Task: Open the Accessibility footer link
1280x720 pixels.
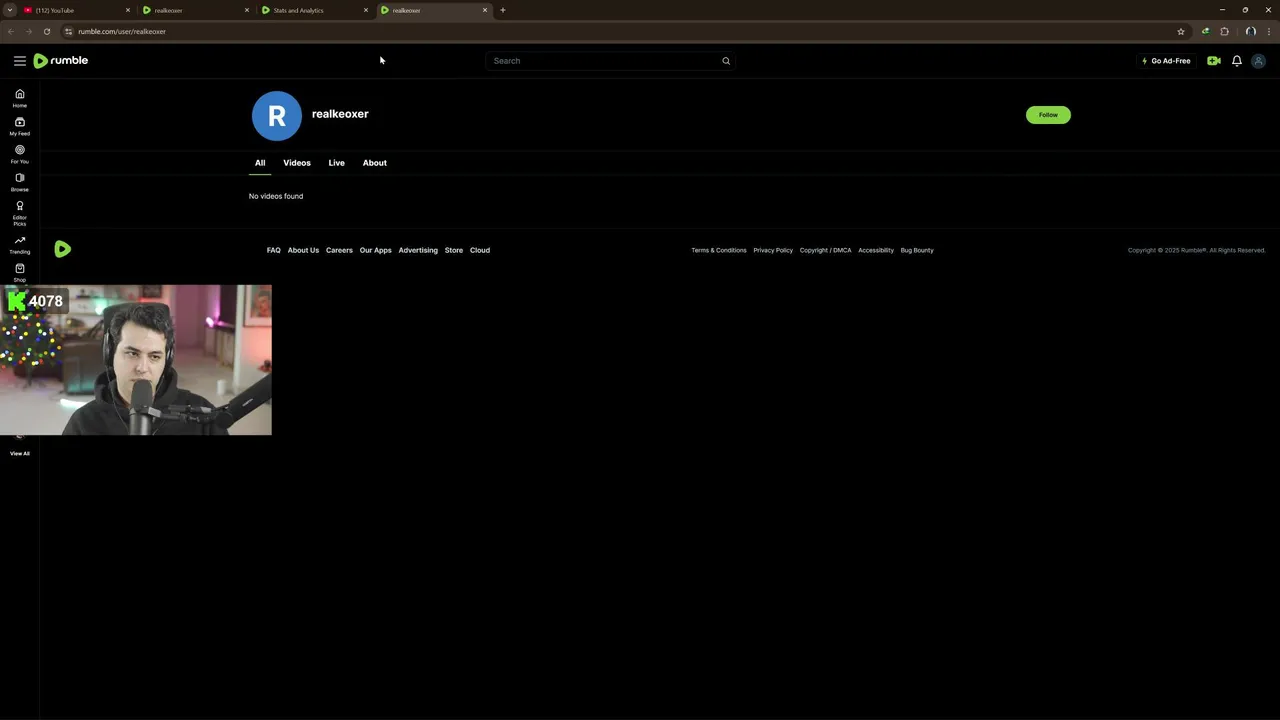Action: coord(876,250)
